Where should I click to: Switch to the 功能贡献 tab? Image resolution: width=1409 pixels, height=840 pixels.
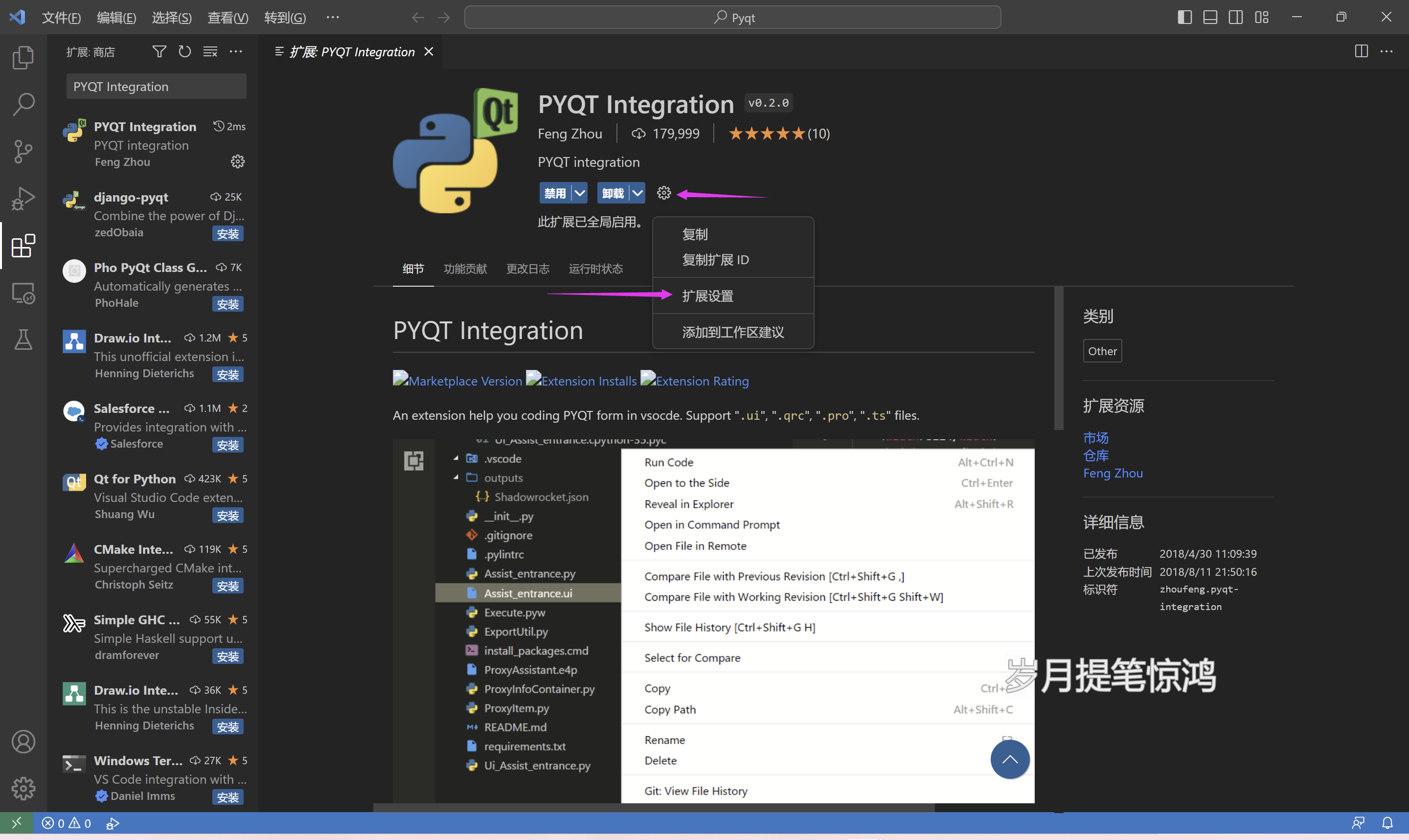465,268
